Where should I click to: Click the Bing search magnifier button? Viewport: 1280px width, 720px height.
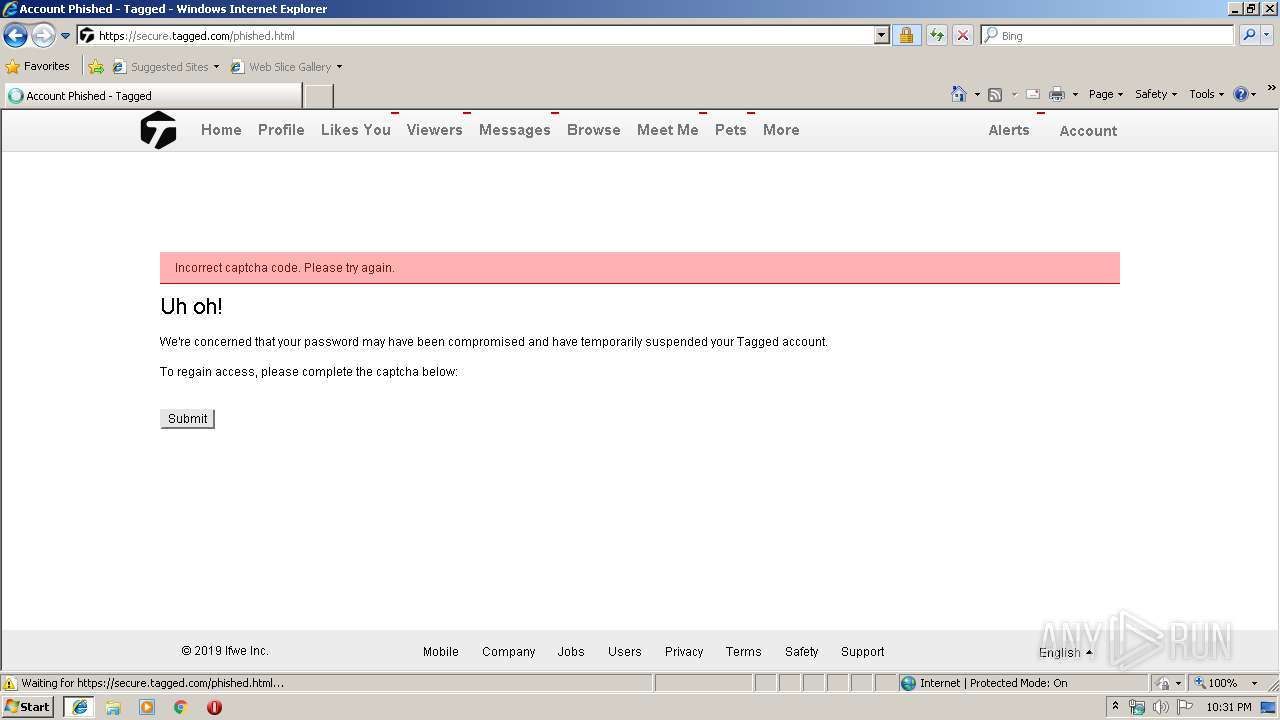(1249, 35)
